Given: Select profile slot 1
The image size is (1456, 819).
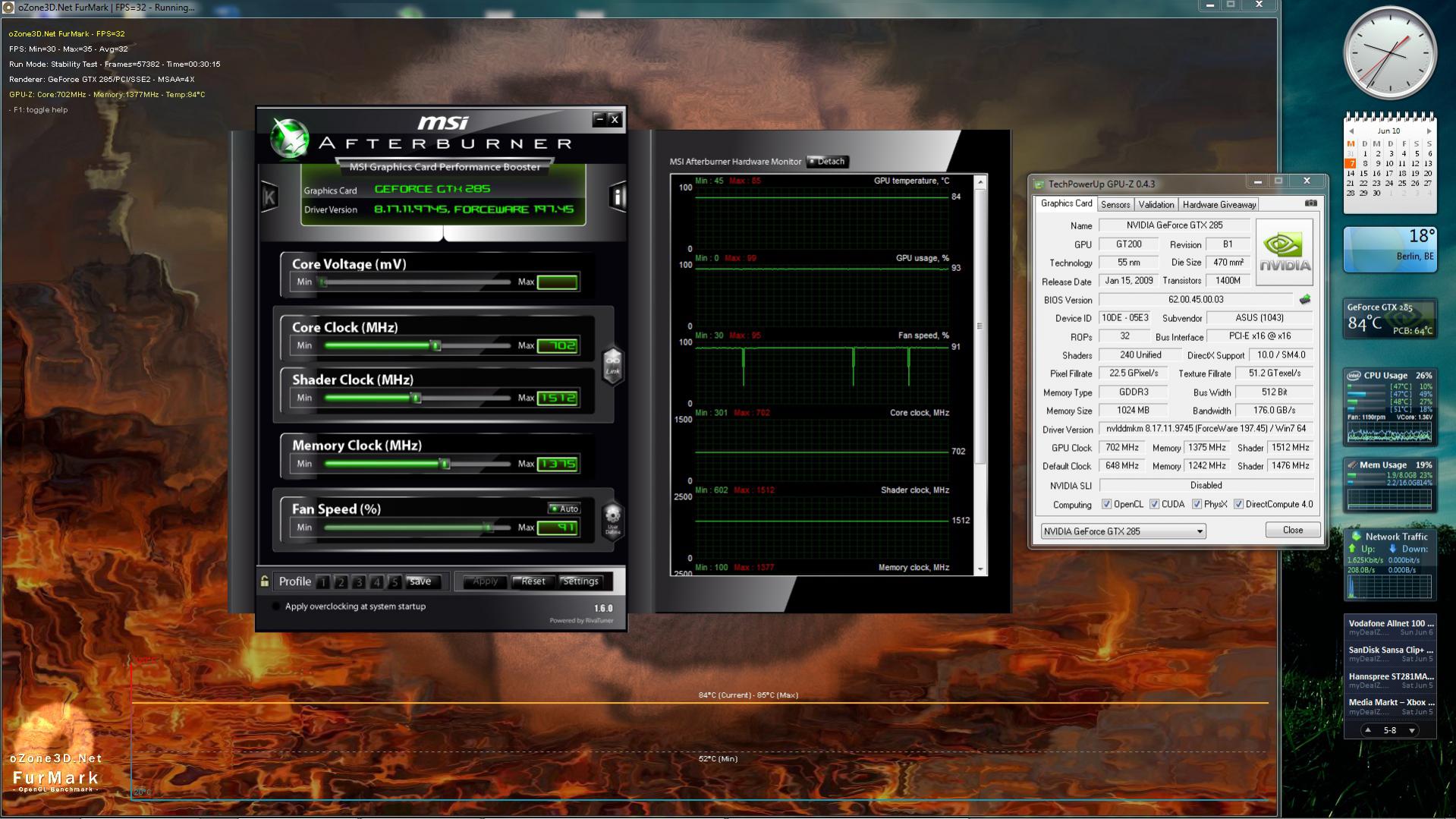Looking at the screenshot, I should tap(323, 582).
